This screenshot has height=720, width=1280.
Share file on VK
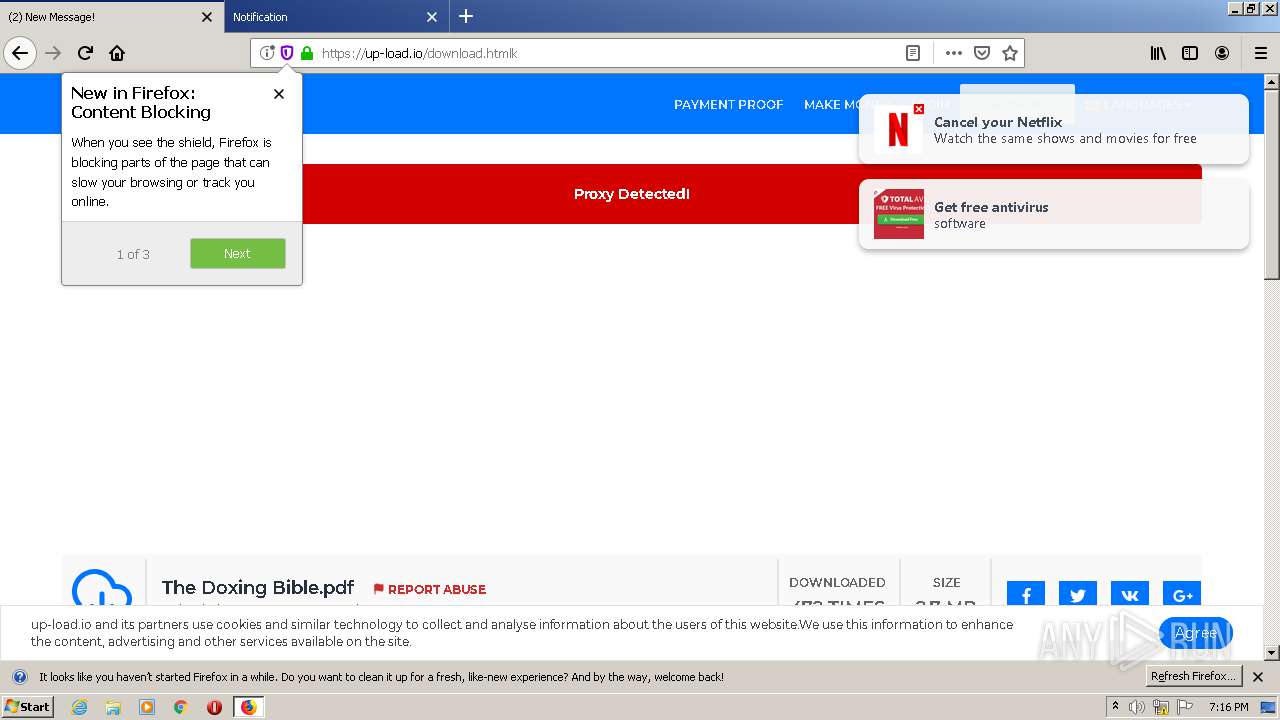[x=1130, y=595]
